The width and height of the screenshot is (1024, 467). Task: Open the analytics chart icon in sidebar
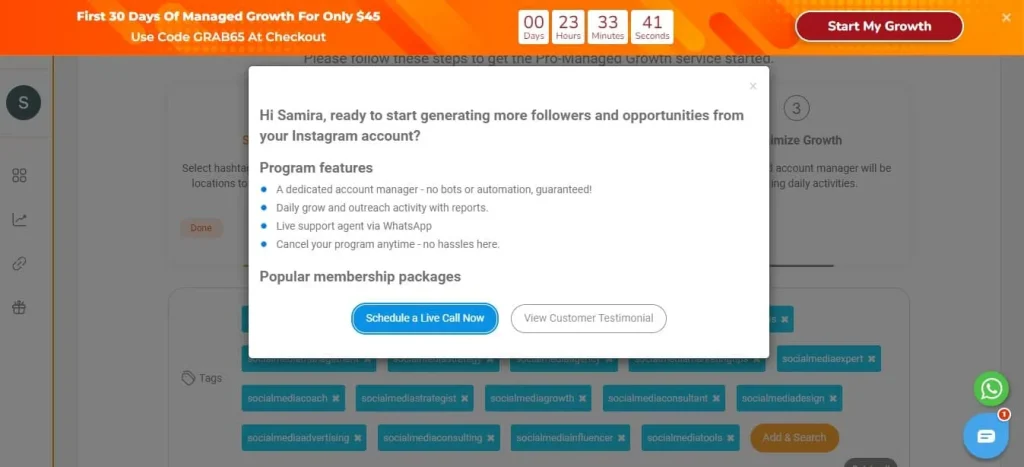19,220
